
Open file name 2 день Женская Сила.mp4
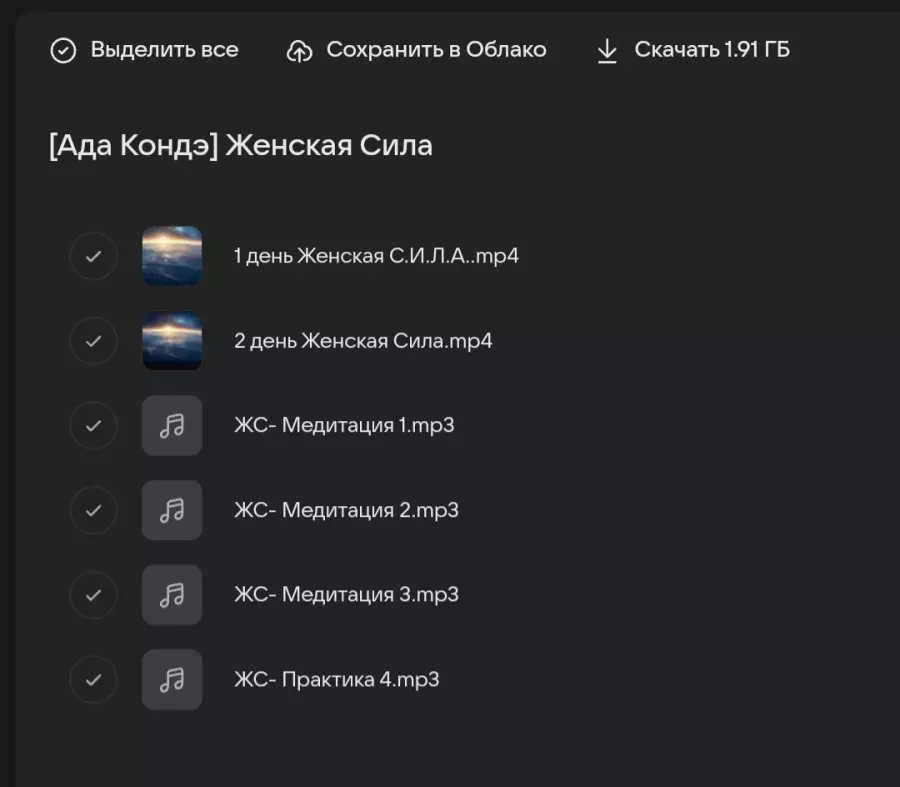click(x=363, y=341)
